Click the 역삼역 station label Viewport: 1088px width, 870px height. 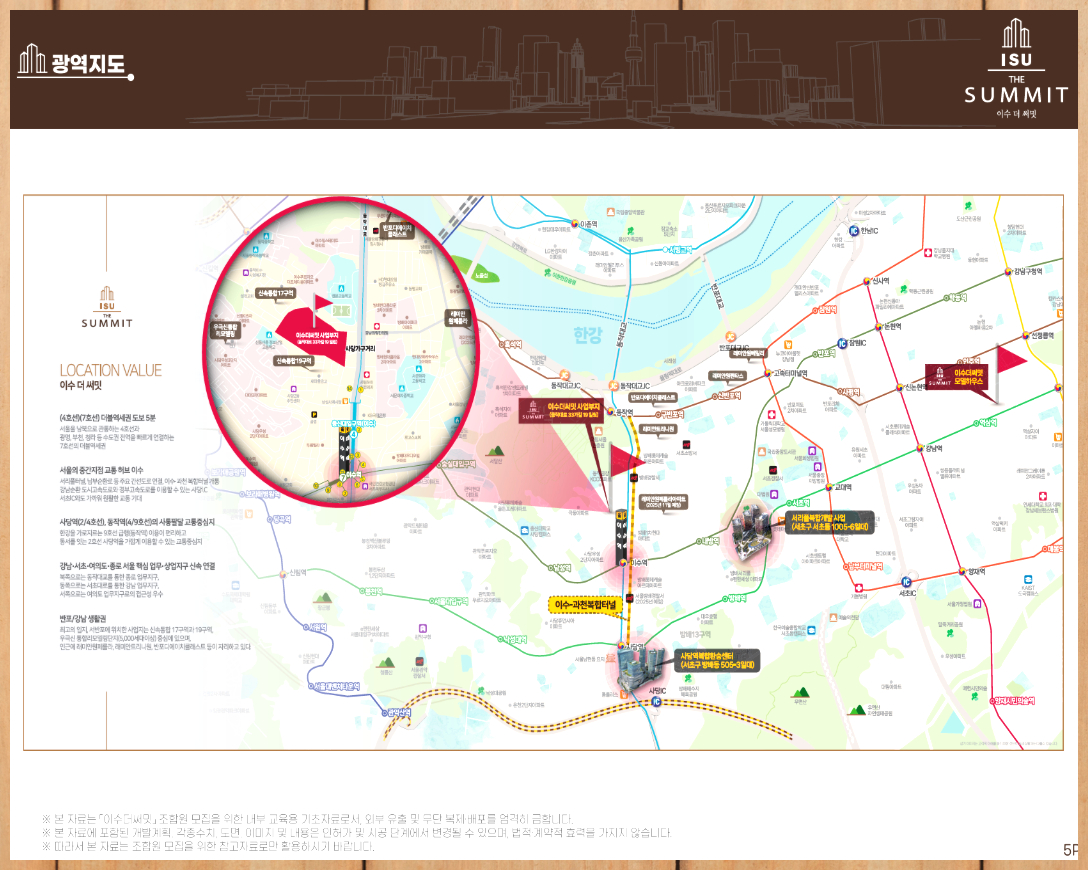(988, 422)
